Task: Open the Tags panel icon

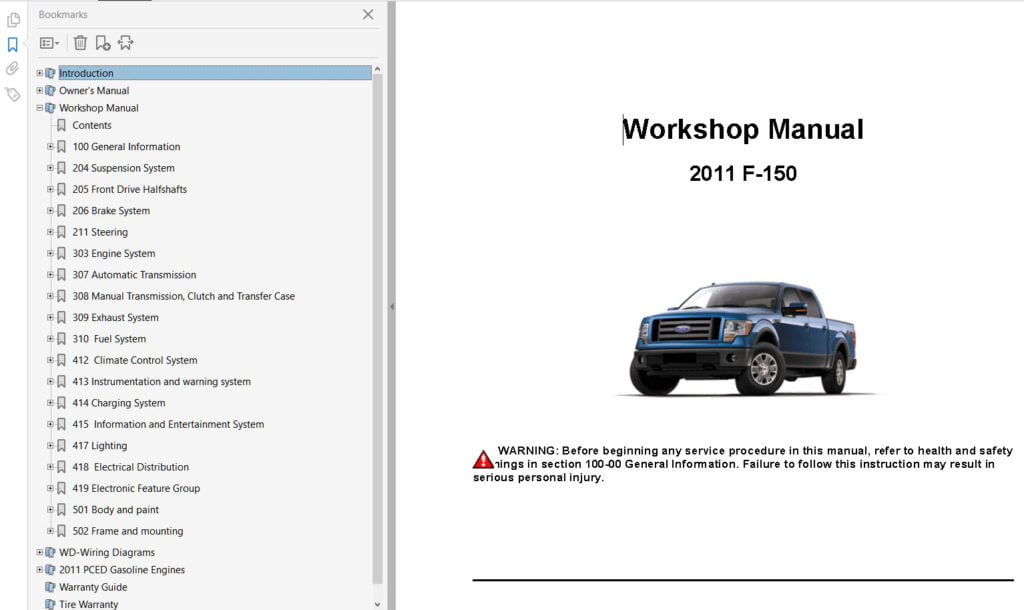Action: [13, 94]
